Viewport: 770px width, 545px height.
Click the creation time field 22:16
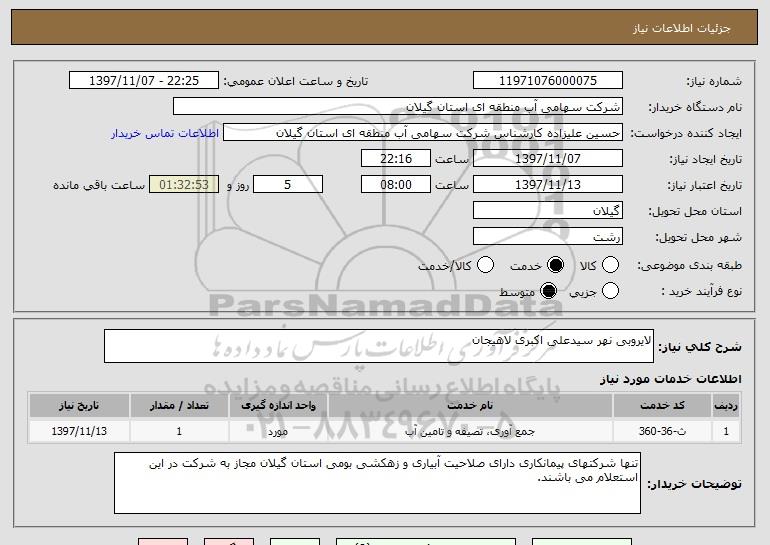pyautogui.click(x=396, y=159)
